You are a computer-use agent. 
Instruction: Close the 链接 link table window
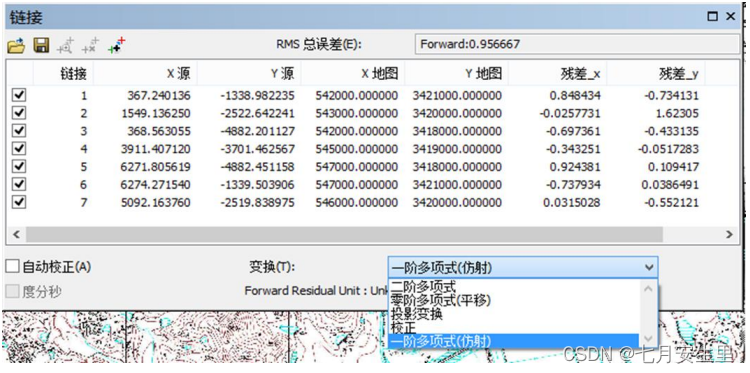pyautogui.click(x=730, y=17)
